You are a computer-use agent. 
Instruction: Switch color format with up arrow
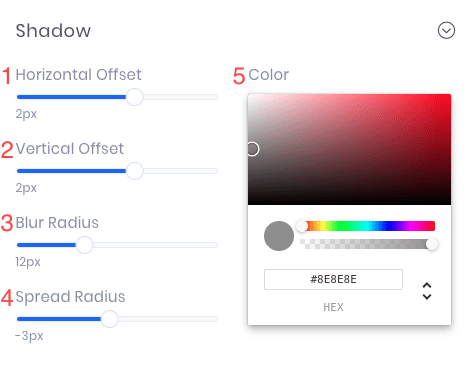pyautogui.click(x=427, y=285)
